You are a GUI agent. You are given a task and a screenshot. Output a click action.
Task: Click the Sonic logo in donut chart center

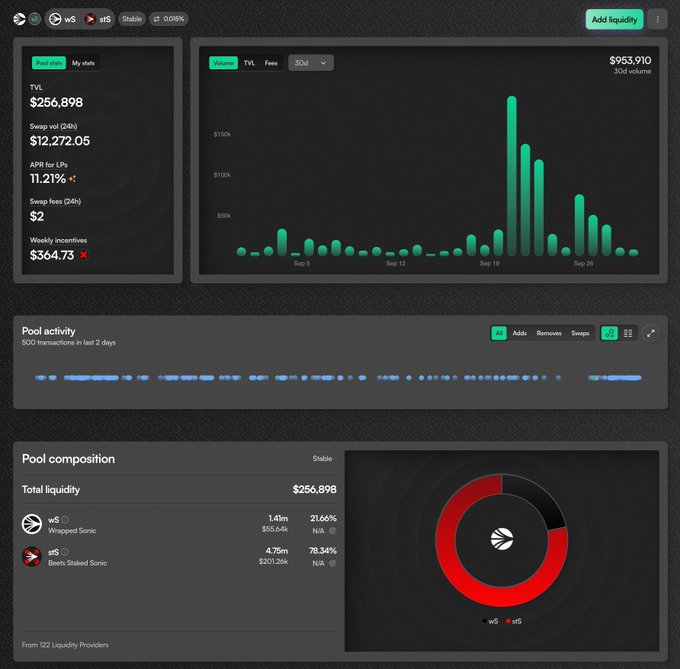(502, 539)
